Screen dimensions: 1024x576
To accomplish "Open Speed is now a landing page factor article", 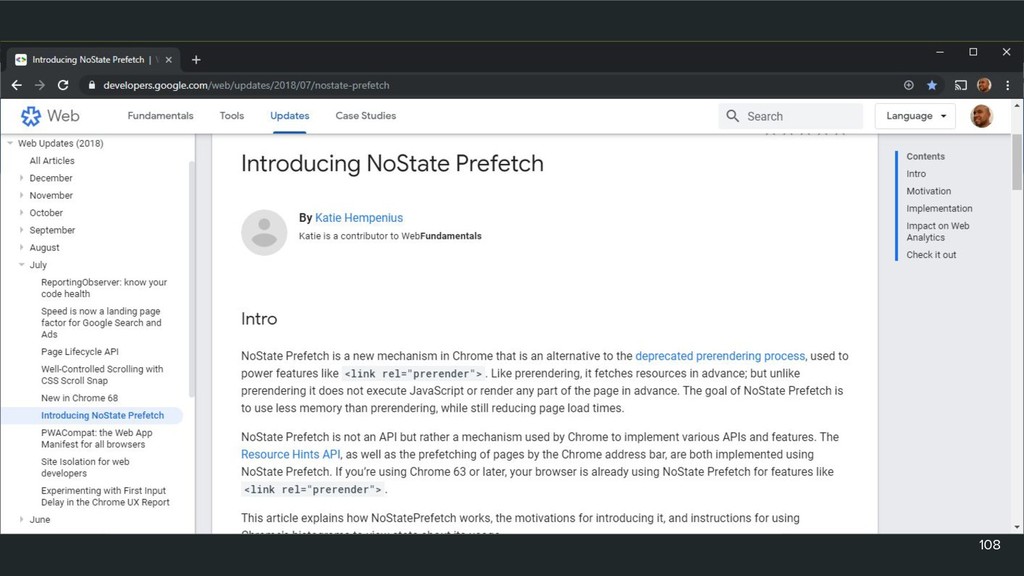I will [101, 323].
